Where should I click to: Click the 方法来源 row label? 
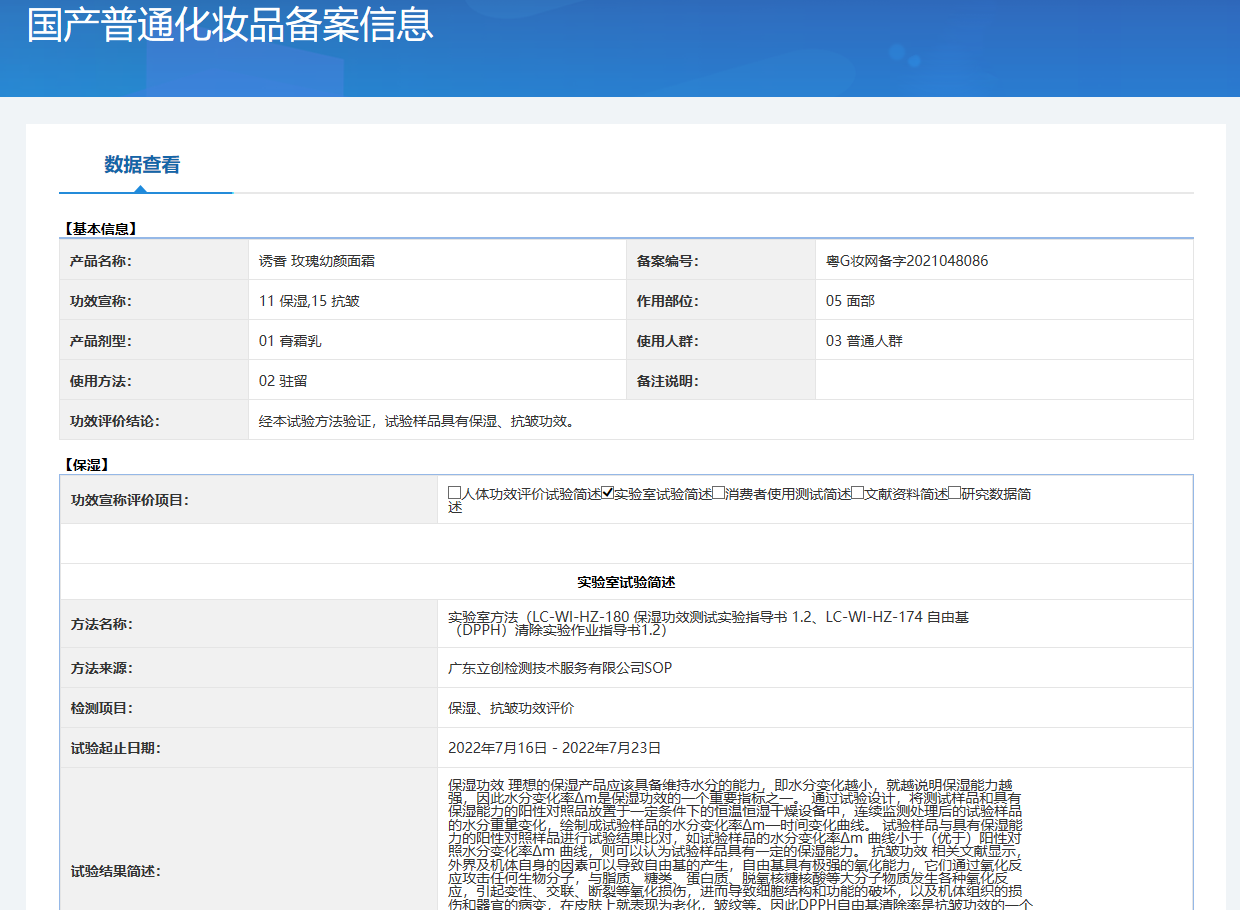click(x=101, y=668)
